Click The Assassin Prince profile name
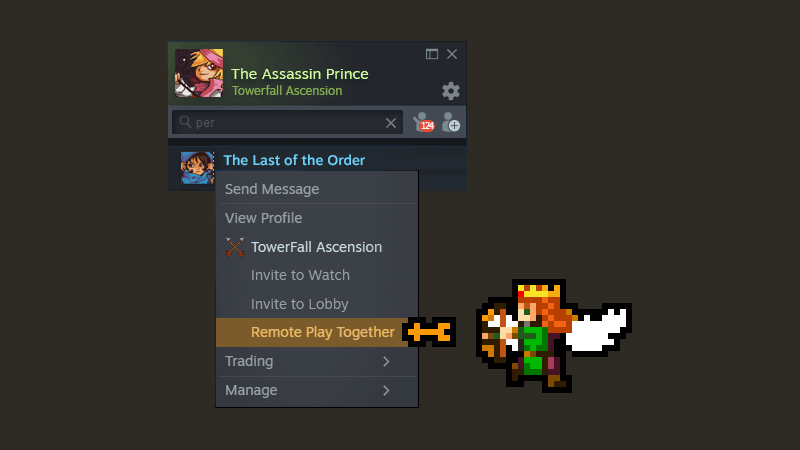 [299, 74]
